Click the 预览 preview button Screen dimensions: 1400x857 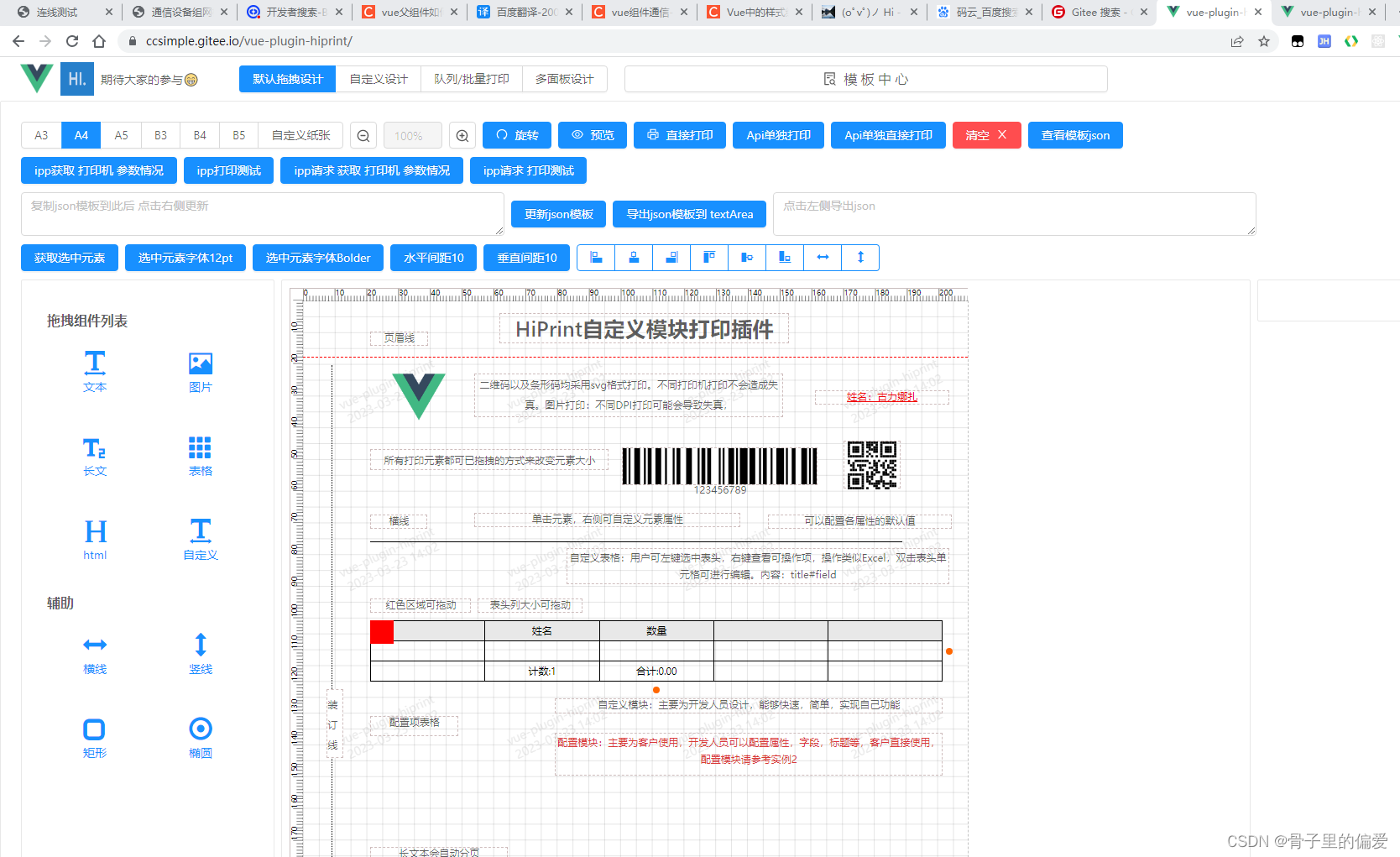tap(593, 135)
